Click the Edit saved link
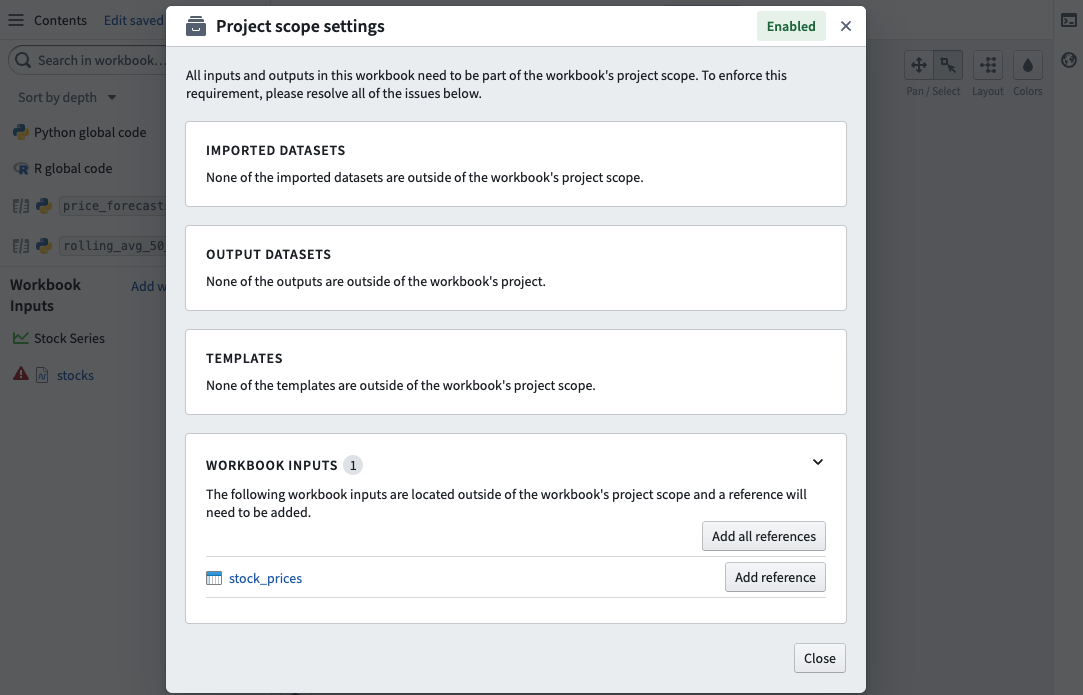The image size is (1083, 695). coord(133,20)
